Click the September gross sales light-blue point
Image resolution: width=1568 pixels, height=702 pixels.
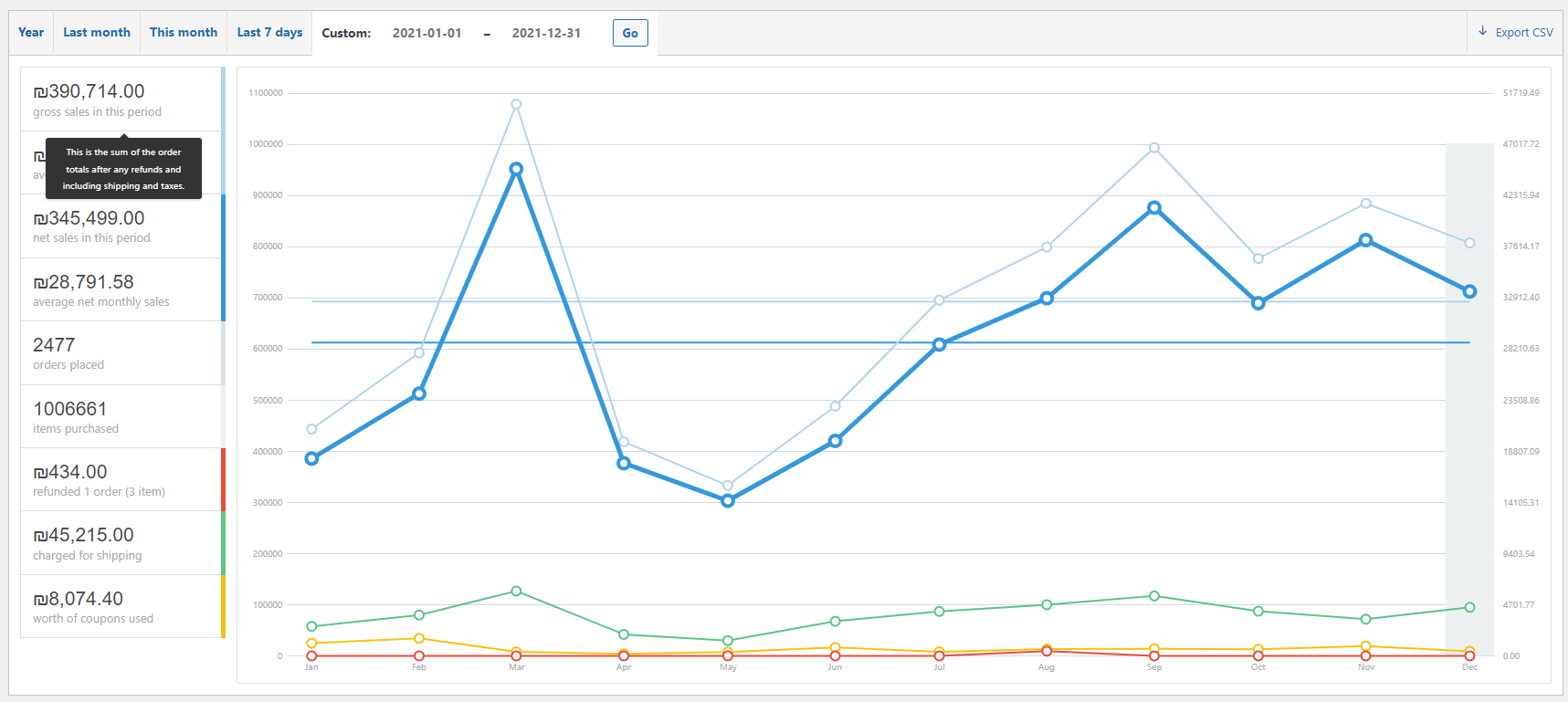1154,148
